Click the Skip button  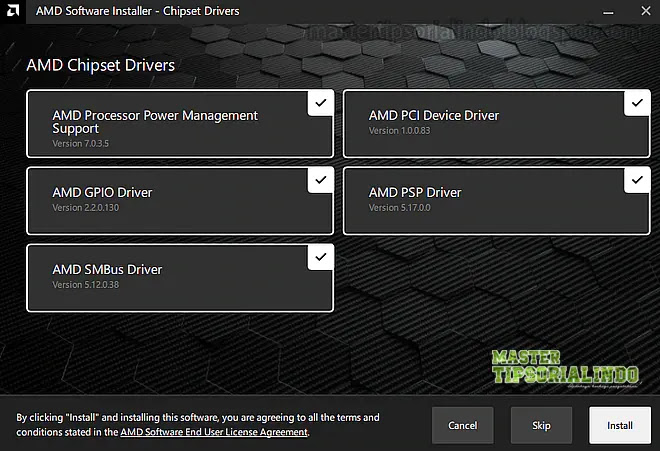tap(541, 425)
